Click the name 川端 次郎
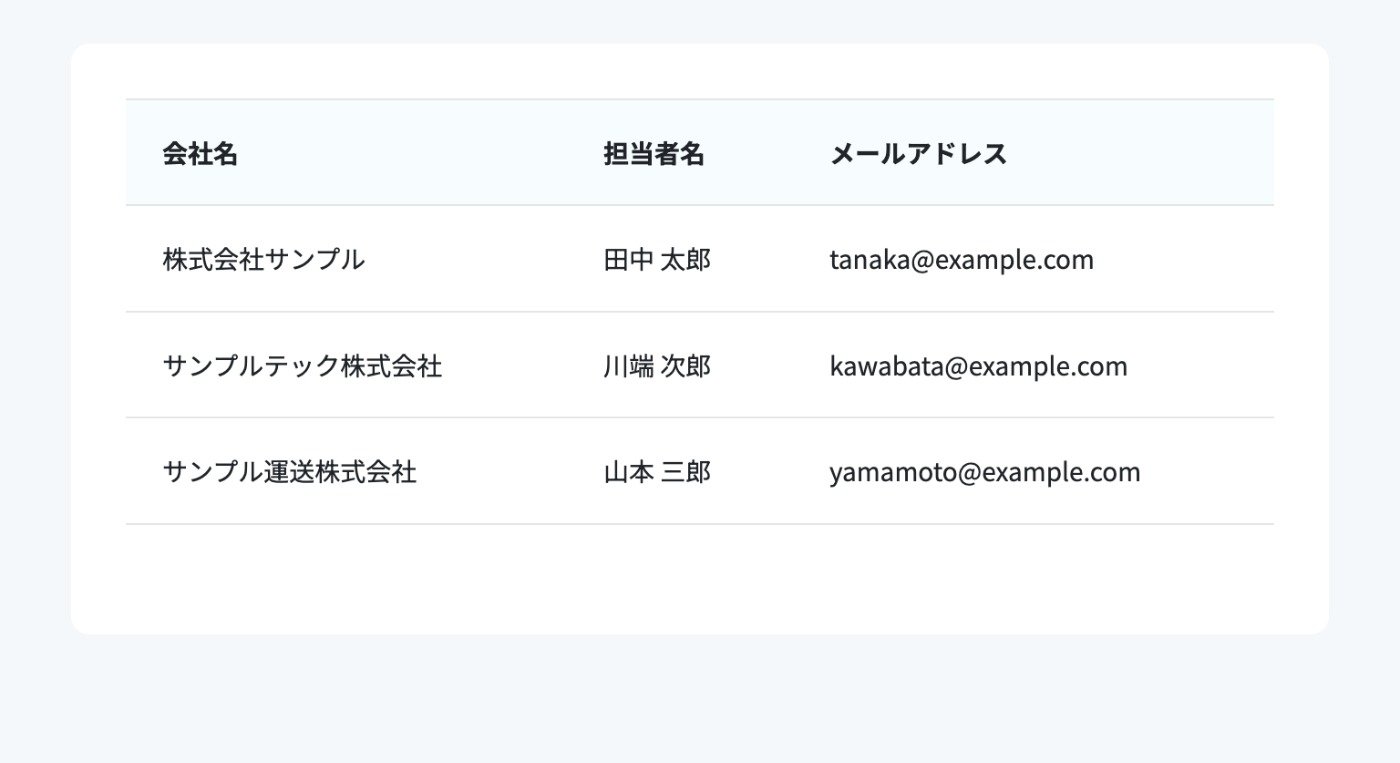Image resolution: width=1400 pixels, height=763 pixels. (x=657, y=366)
